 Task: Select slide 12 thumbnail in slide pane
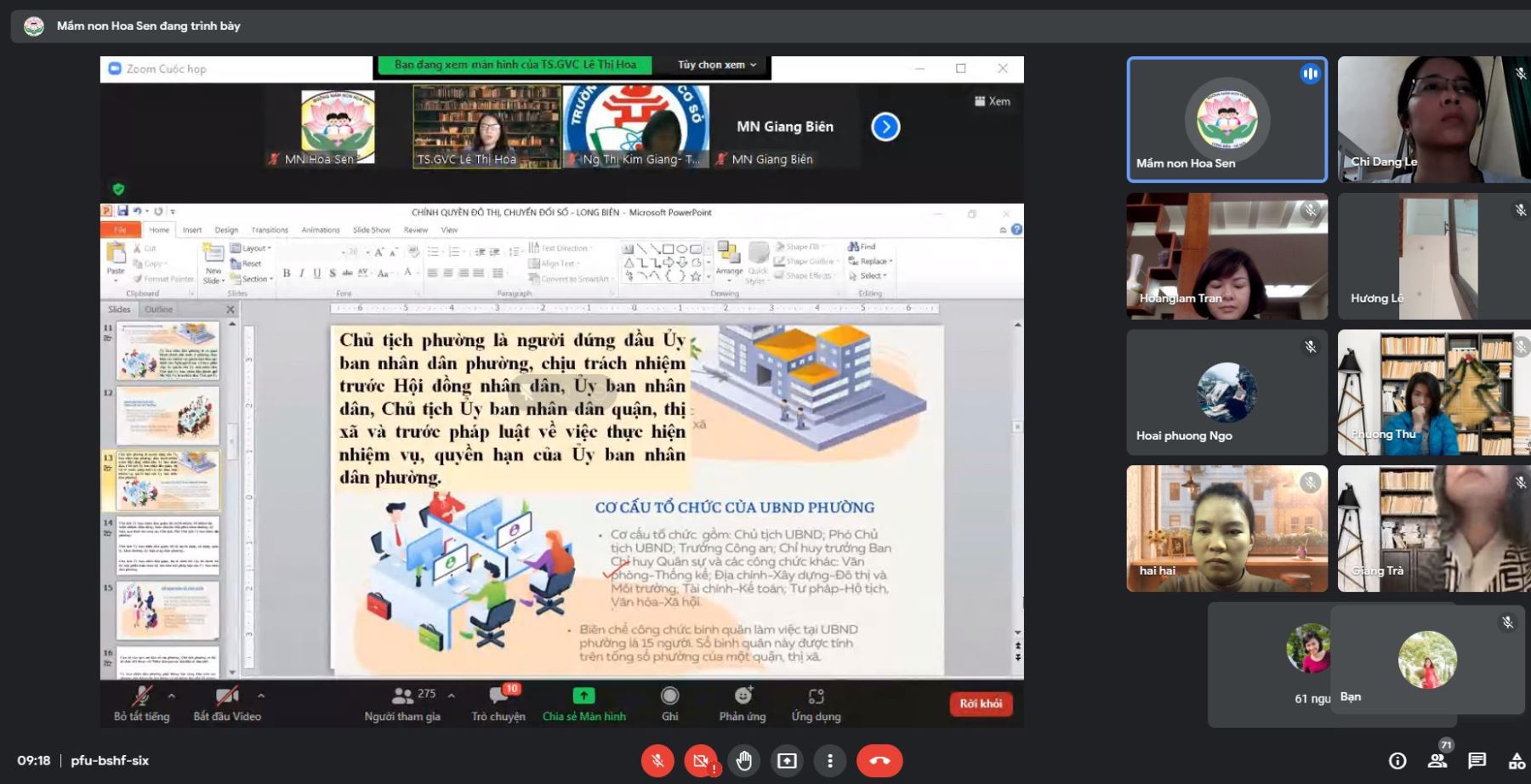[168, 415]
